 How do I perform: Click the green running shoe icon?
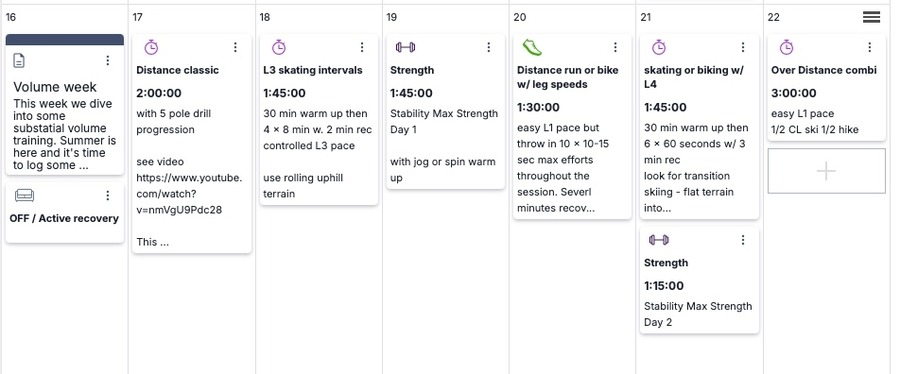[532, 47]
